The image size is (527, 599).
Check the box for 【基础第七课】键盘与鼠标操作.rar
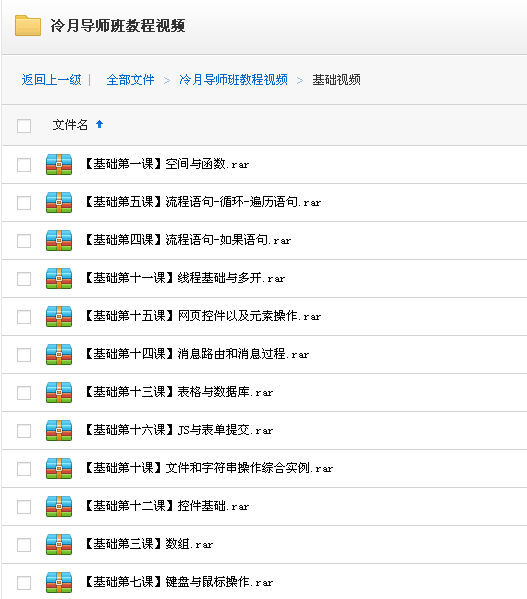[24, 583]
